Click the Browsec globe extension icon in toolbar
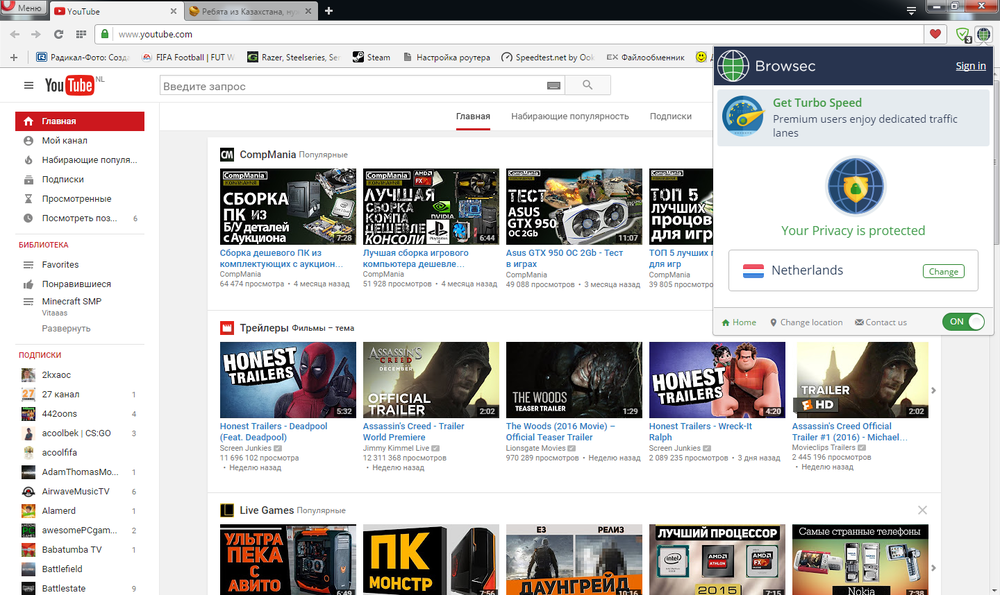This screenshot has width=1000, height=595. coord(983,34)
